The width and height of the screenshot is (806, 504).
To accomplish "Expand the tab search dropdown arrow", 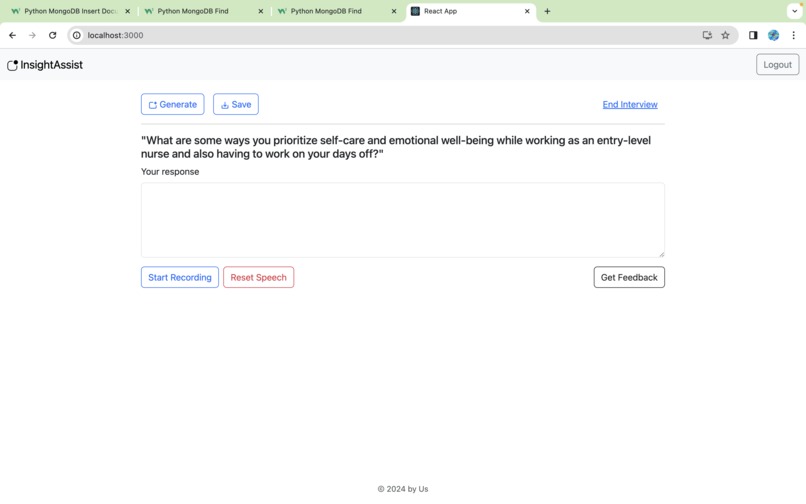I will tap(794, 11).
